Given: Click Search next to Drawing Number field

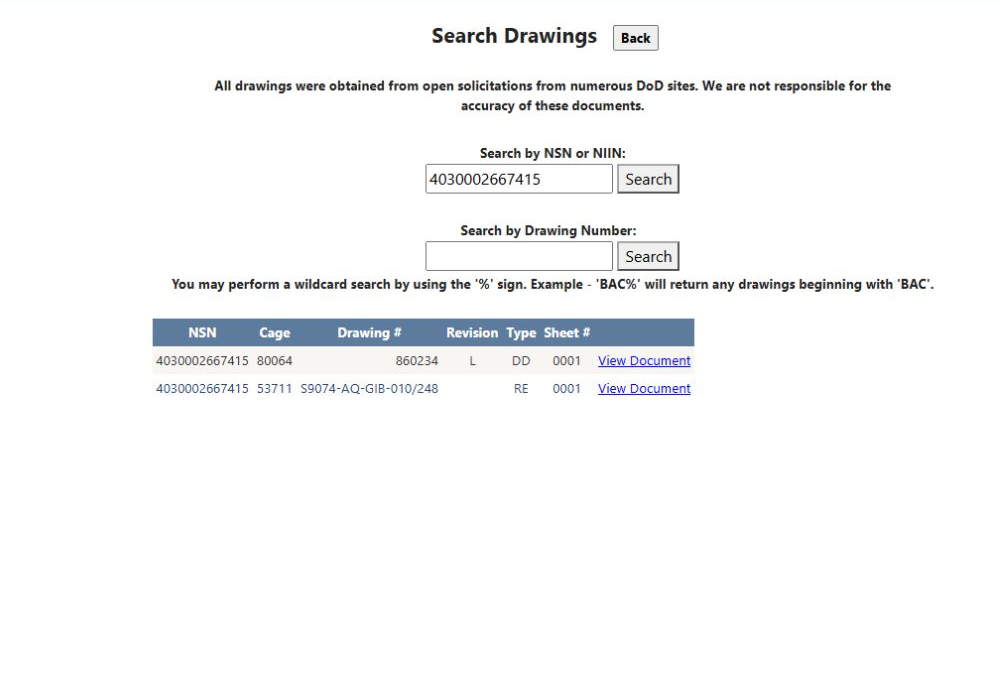Looking at the screenshot, I should click(x=648, y=256).
